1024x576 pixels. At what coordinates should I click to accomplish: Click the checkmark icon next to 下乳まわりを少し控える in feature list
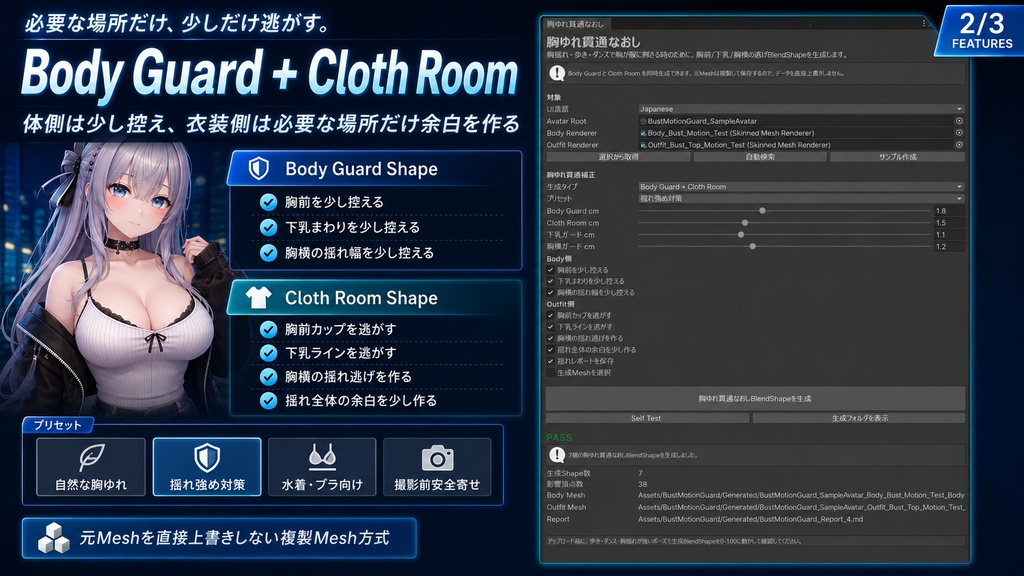pos(268,227)
